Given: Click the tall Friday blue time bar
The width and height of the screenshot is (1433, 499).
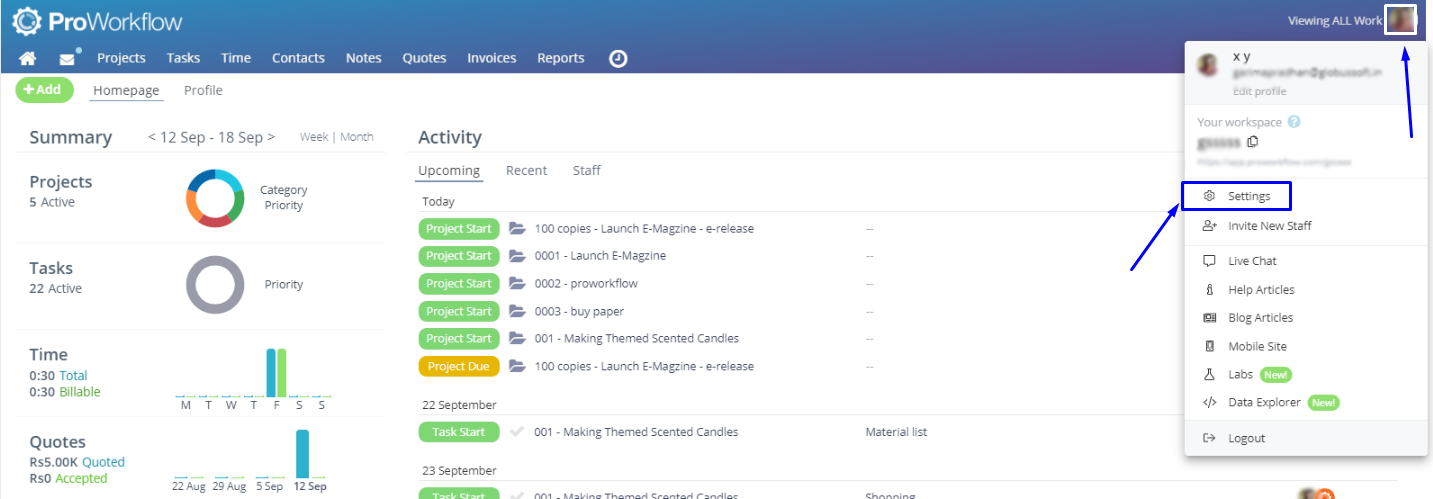Looking at the screenshot, I should tap(271, 372).
